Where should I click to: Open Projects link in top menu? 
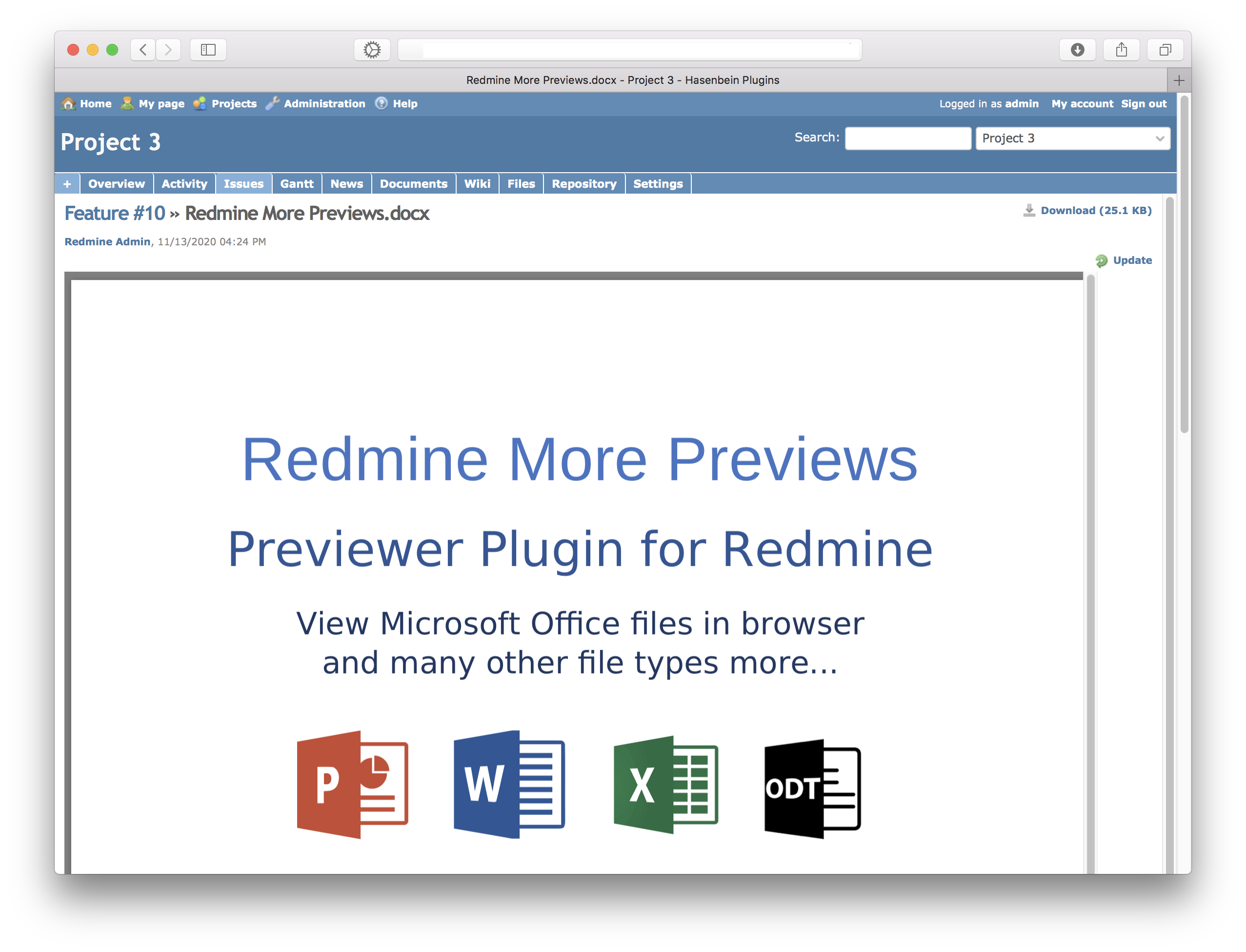[x=234, y=104]
